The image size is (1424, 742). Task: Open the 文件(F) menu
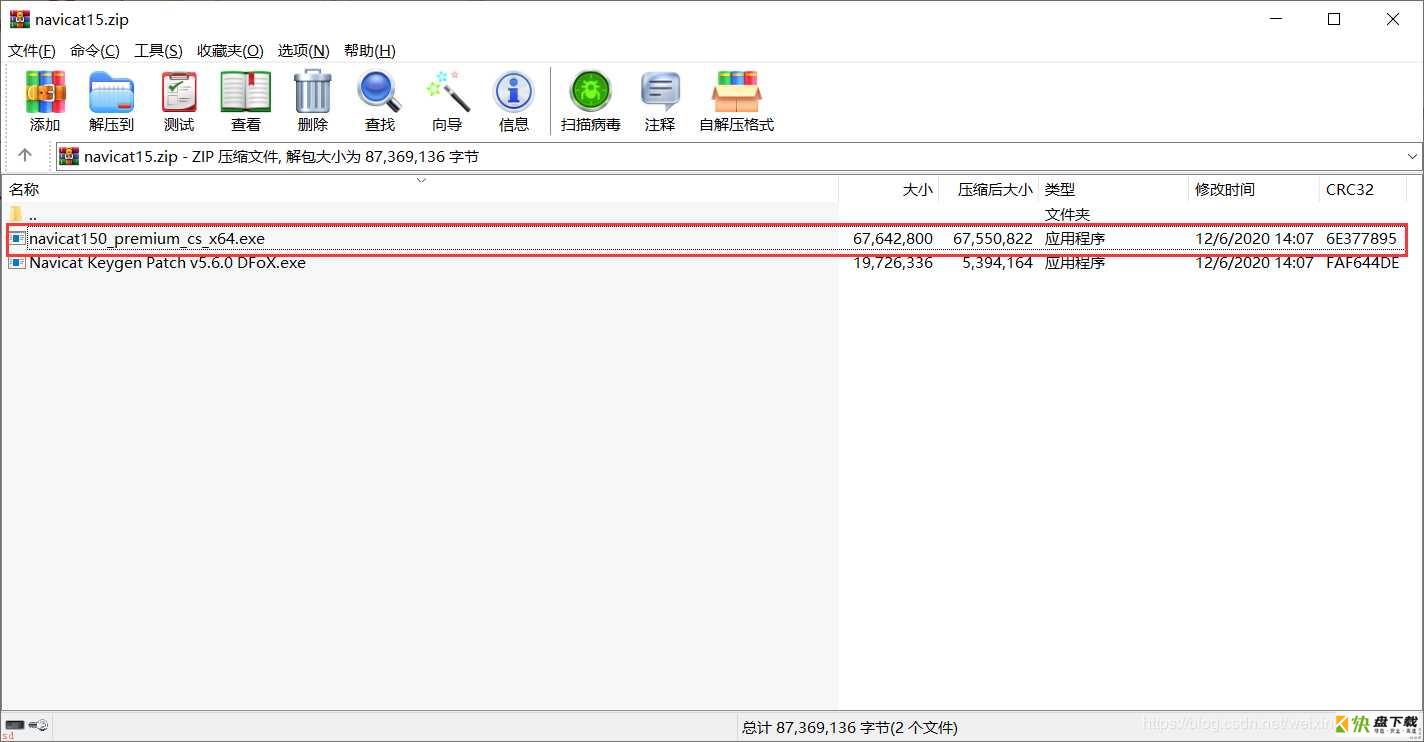point(32,51)
